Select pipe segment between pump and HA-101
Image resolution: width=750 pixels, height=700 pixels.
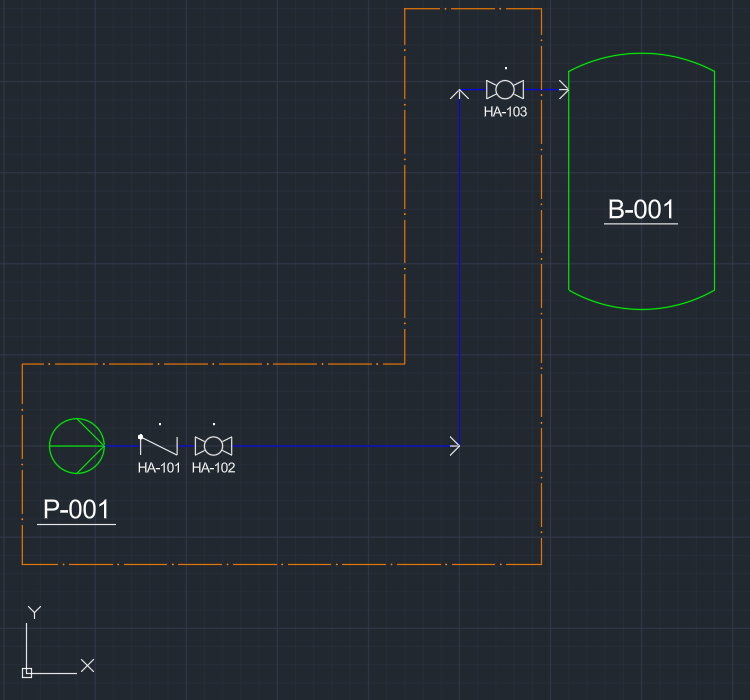coord(121,445)
